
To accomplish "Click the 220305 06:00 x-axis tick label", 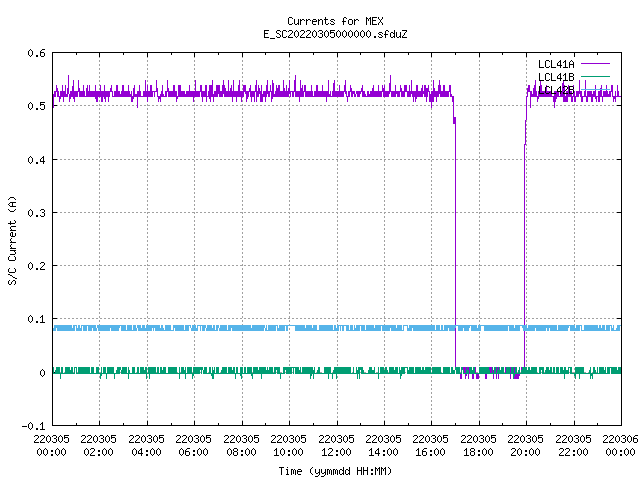I will click(193, 445).
